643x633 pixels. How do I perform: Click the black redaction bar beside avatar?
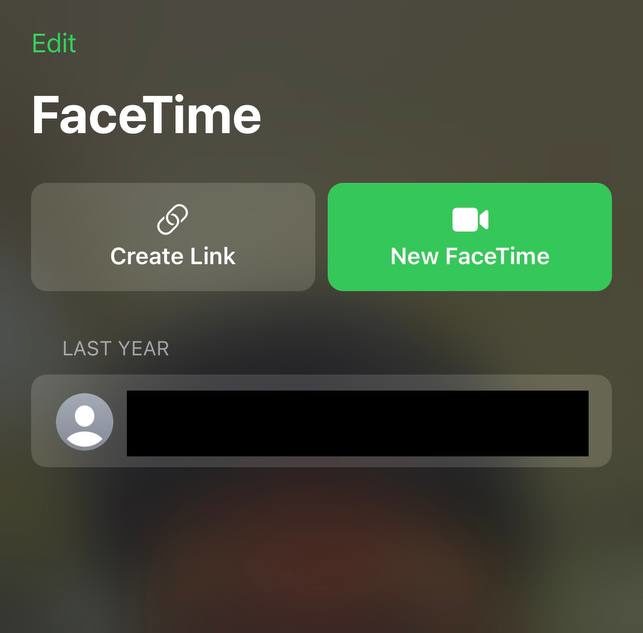(358, 423)
